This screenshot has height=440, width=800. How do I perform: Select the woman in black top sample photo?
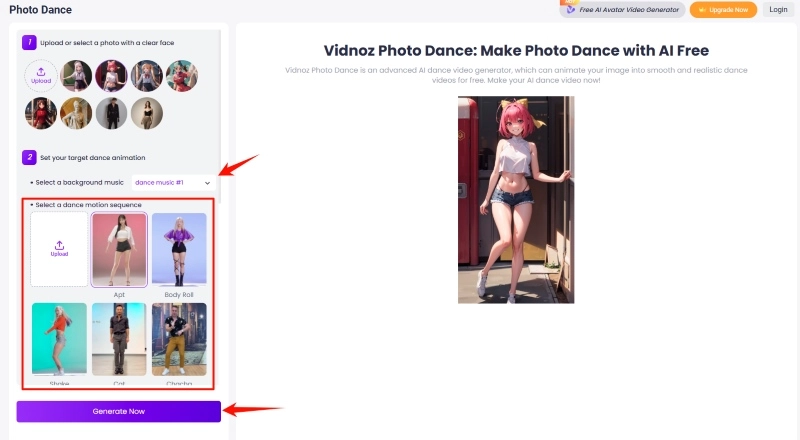[x=146, y=113]
